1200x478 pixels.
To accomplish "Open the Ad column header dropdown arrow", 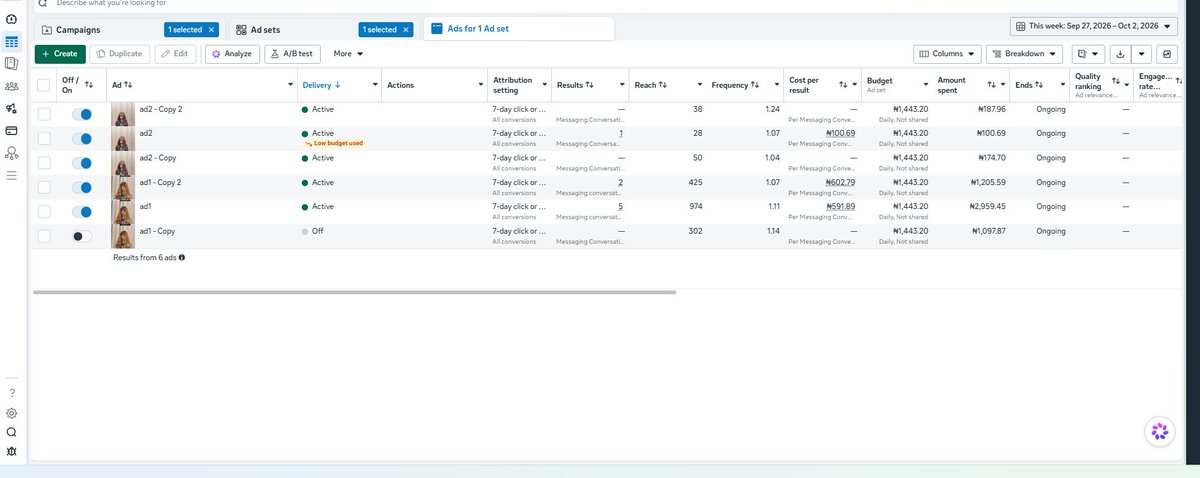I will click(x=290, y=85).
